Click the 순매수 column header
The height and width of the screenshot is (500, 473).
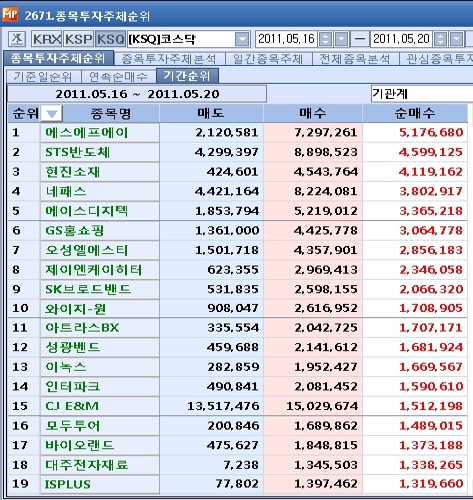pyautogui.click(x=415, y=114)
